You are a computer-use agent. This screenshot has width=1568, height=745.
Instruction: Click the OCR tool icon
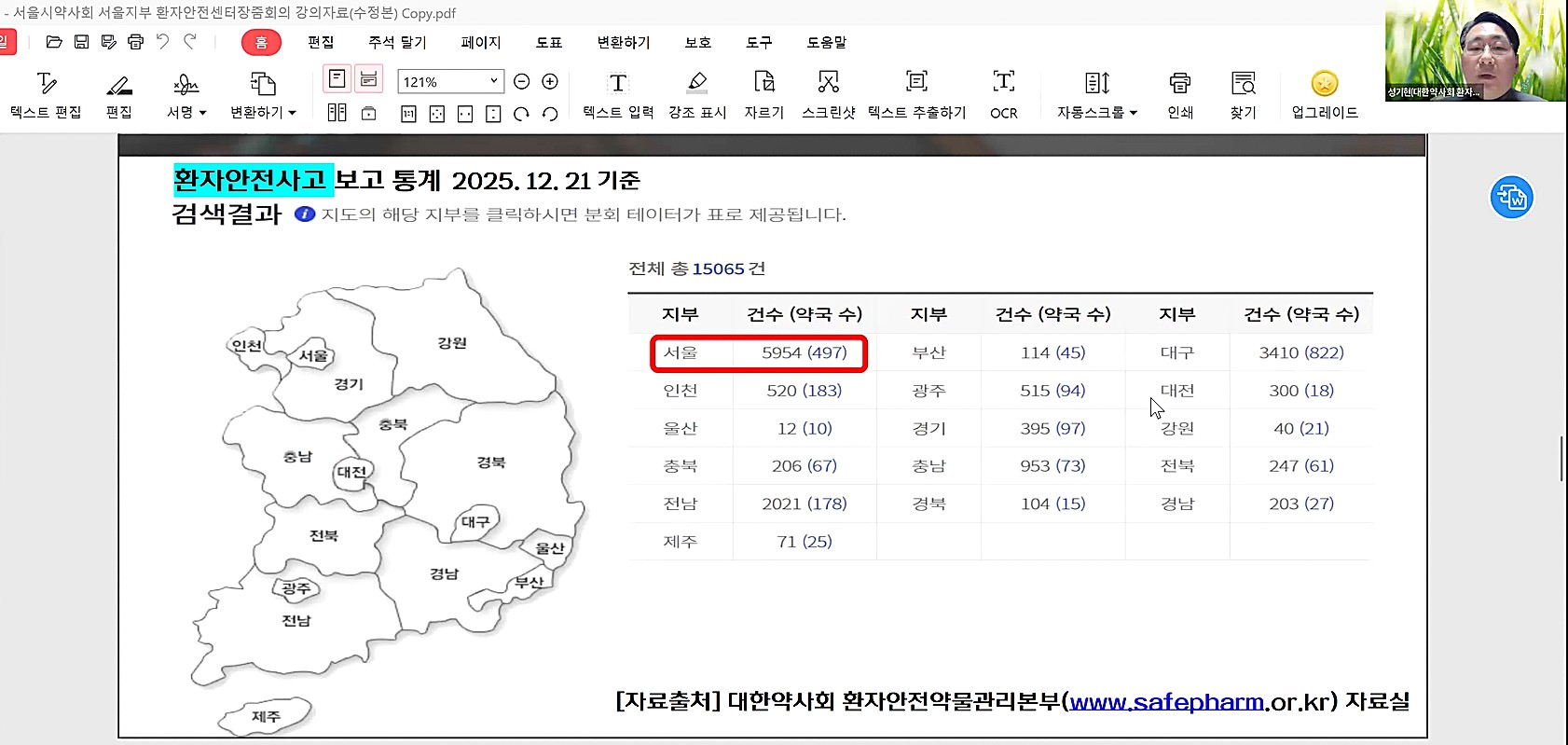1003,95
